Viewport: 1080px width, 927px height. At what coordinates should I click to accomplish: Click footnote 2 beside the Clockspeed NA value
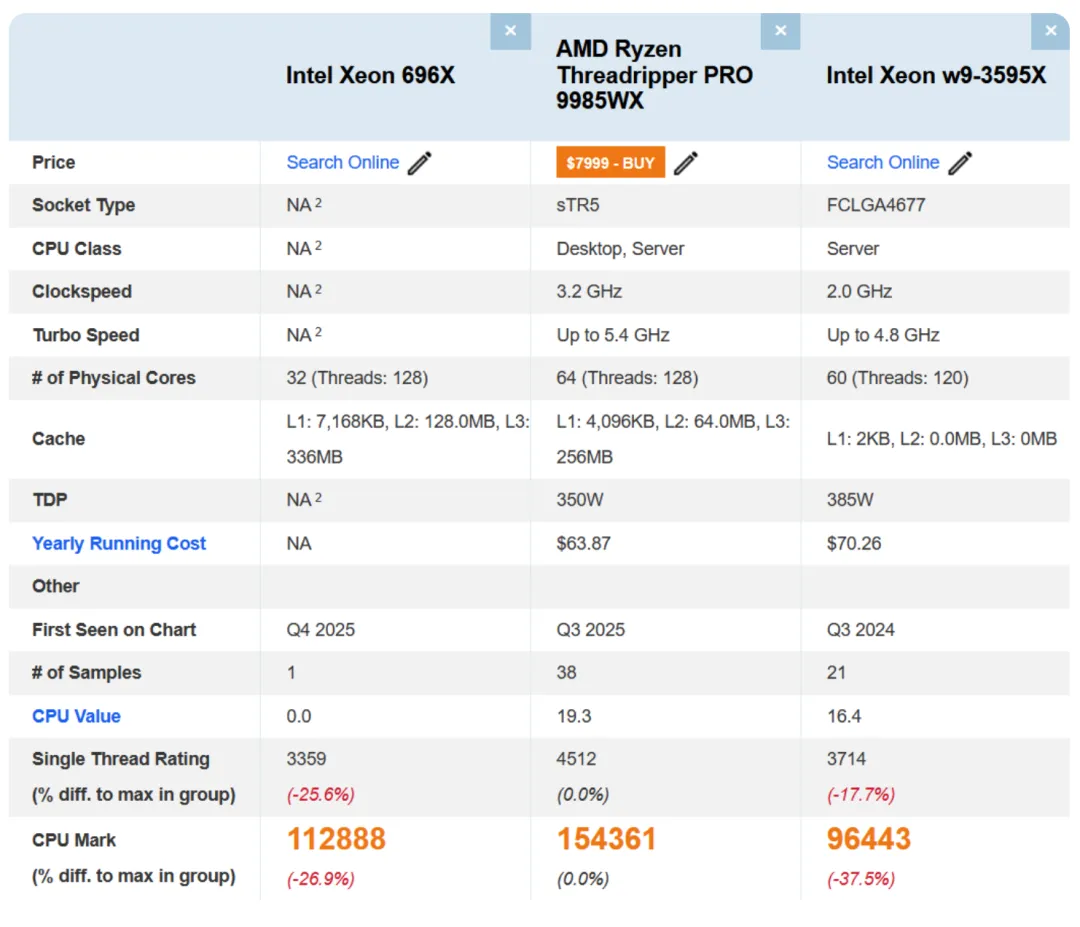point(317,287)
